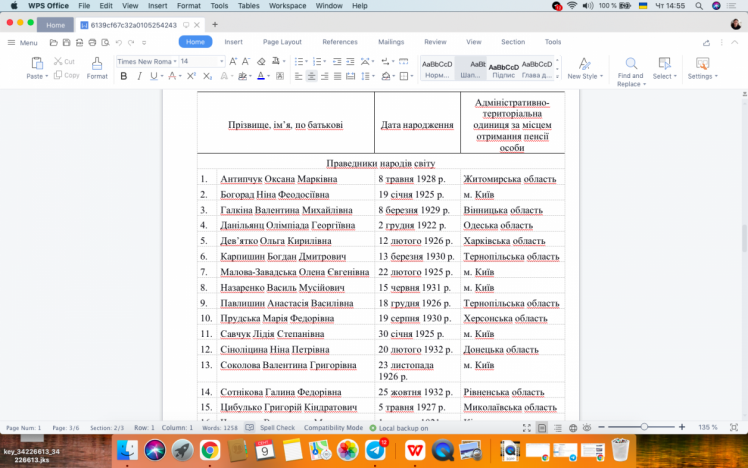
Task: Click the Undo arrow icon
Action: click(x=118, y=42)
